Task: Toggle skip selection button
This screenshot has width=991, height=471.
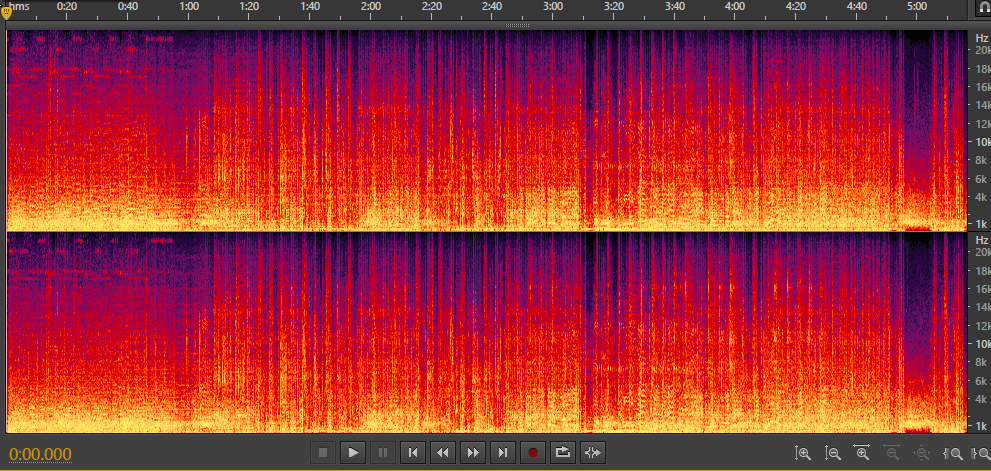Action: 593,453
